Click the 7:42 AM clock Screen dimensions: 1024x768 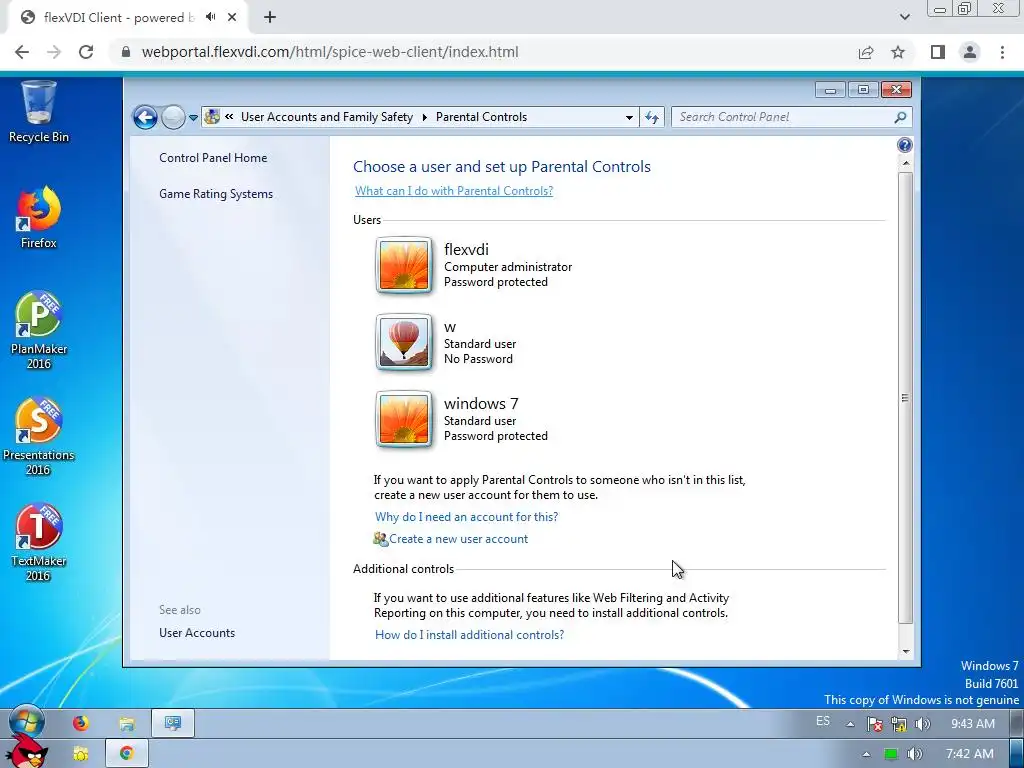(x=970, y=754)
